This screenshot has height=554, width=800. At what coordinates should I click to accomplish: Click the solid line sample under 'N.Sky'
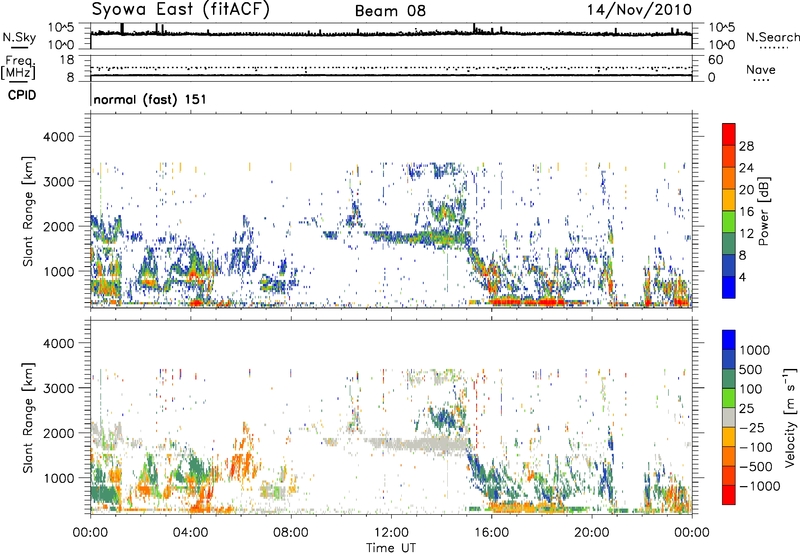19,48
